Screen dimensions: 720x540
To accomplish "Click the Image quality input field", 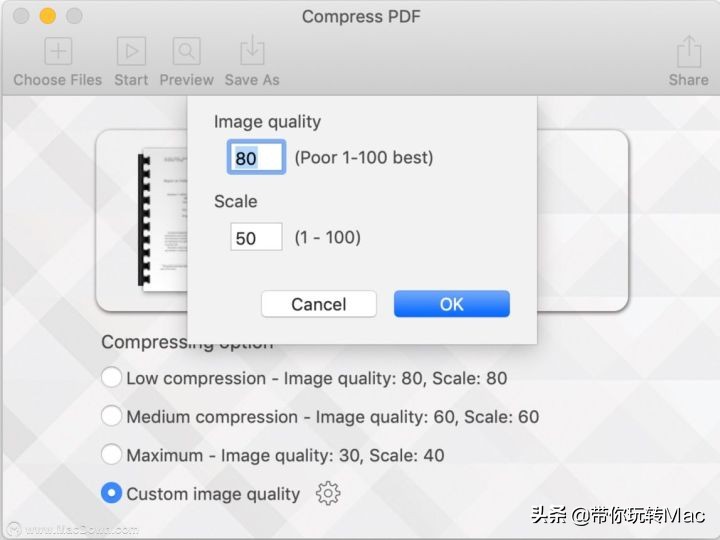I will pos(256,157).
